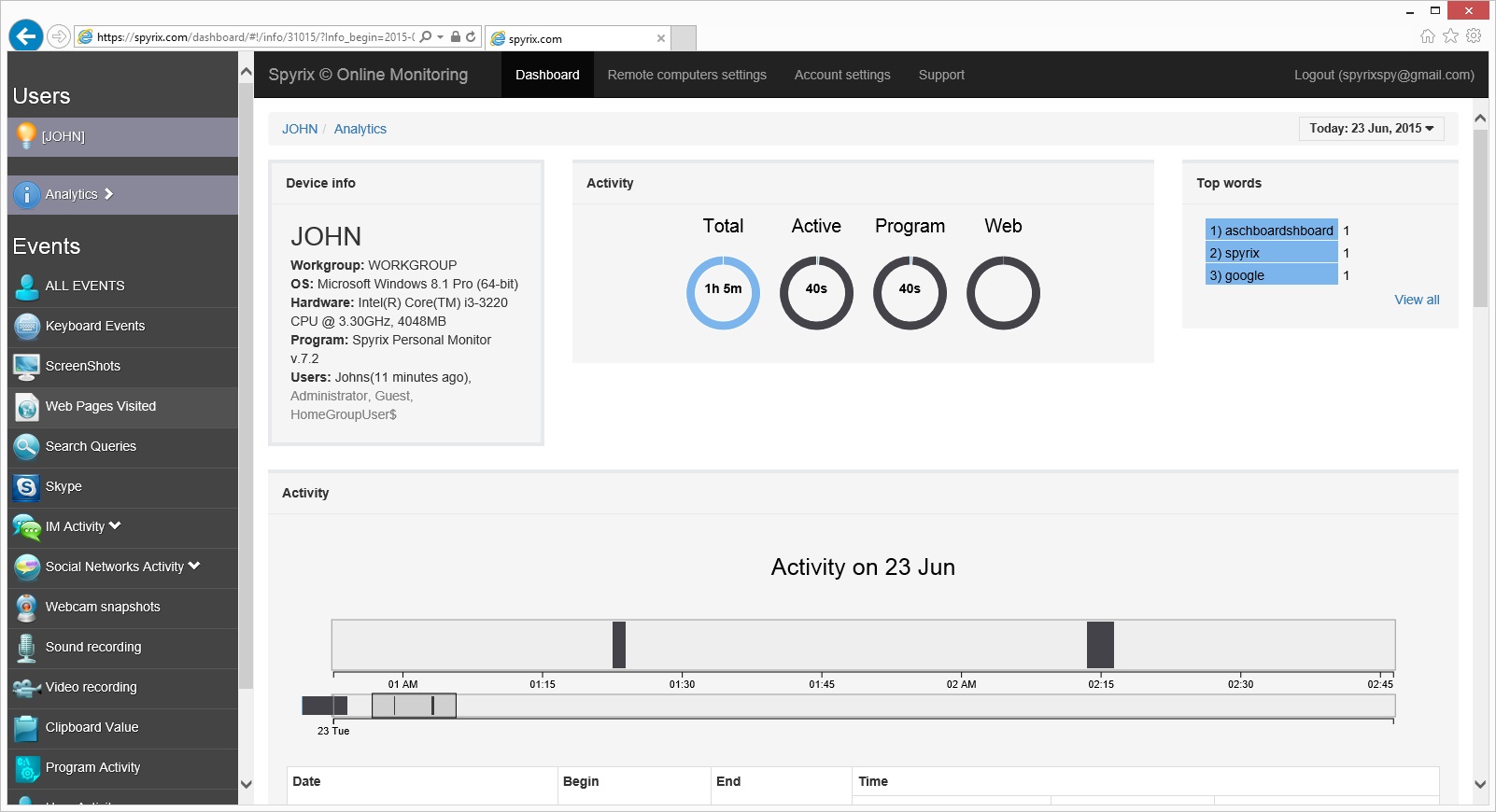Click the Analytics info icon
The height and width of the screenshot is (812, 1496).
(x=26, y=194)
